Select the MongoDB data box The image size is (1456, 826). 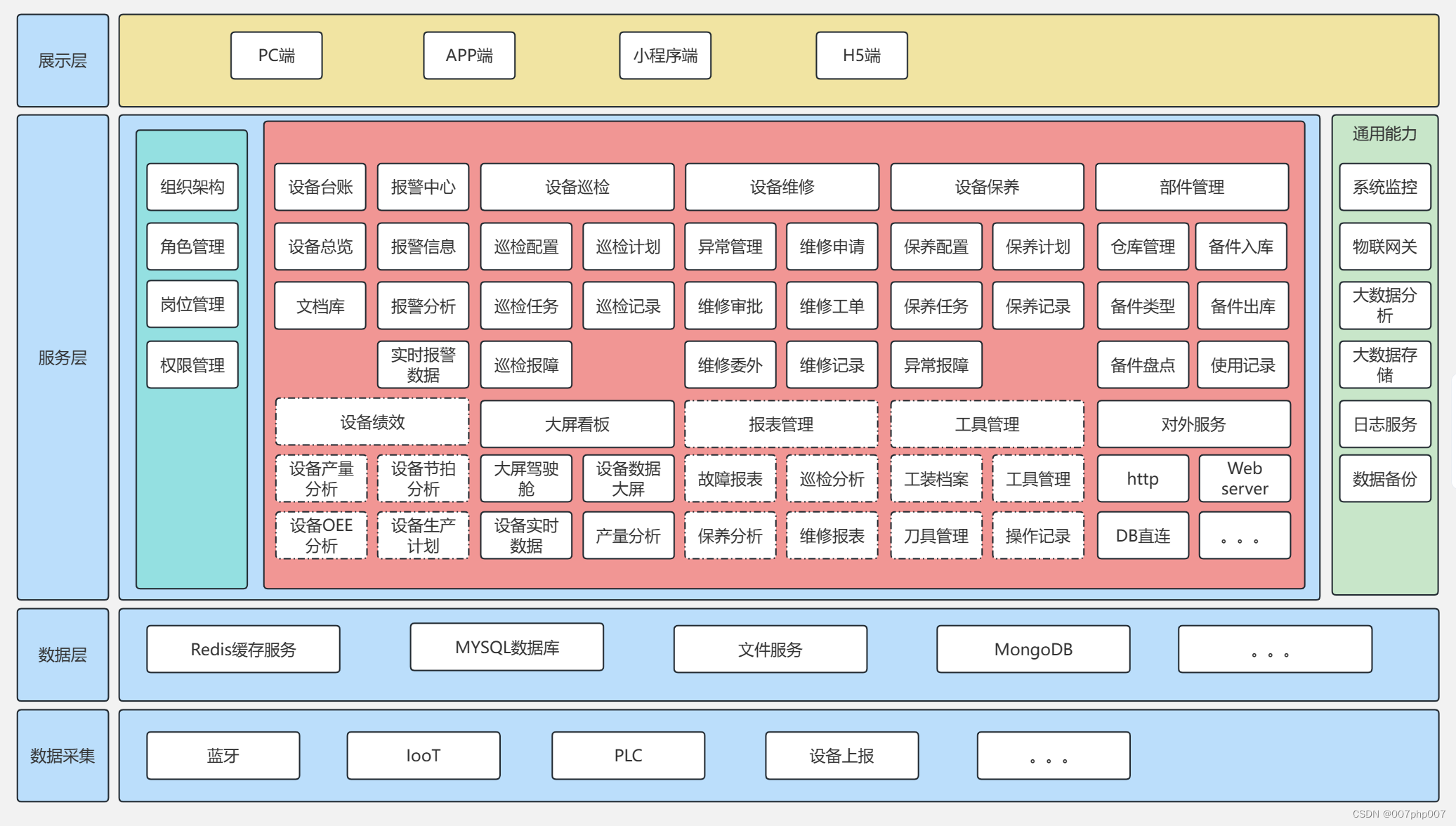point(1033,649)
